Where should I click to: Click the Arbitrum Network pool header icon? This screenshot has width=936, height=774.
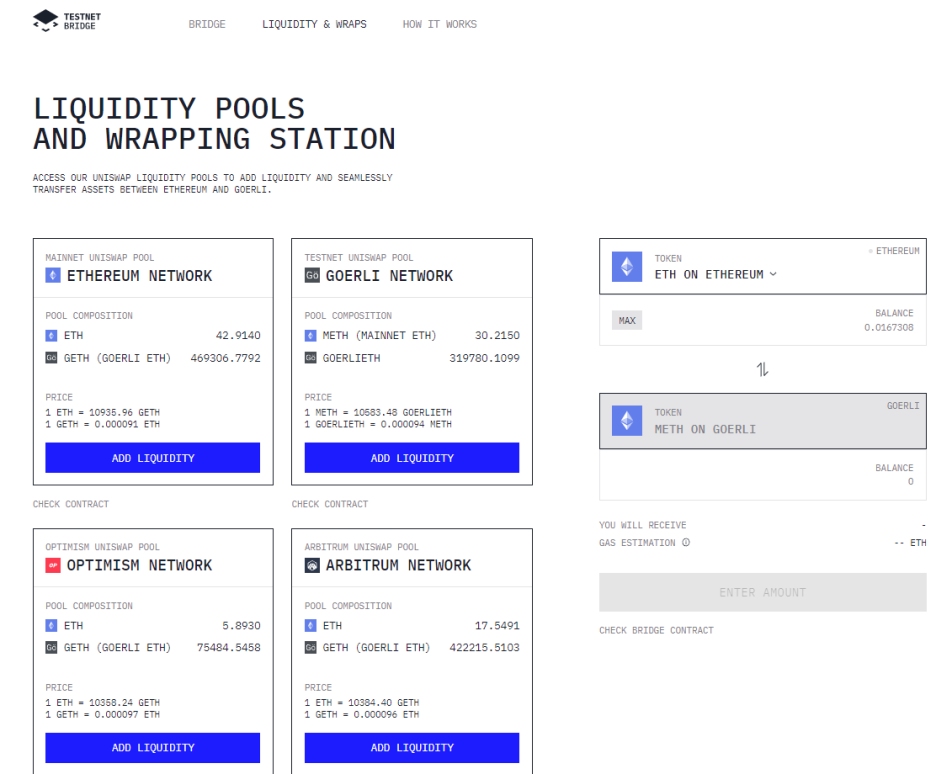pos(312,565)
